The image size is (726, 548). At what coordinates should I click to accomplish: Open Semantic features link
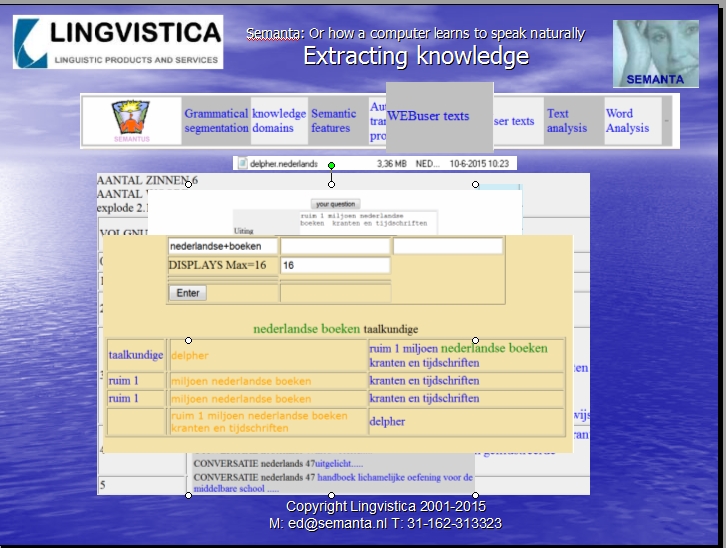click(333, 121)
